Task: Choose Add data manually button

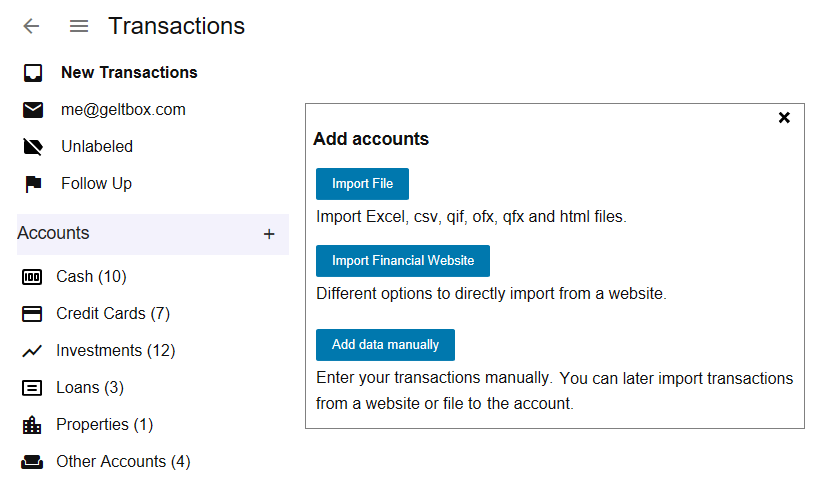Action: click(385, 345)
